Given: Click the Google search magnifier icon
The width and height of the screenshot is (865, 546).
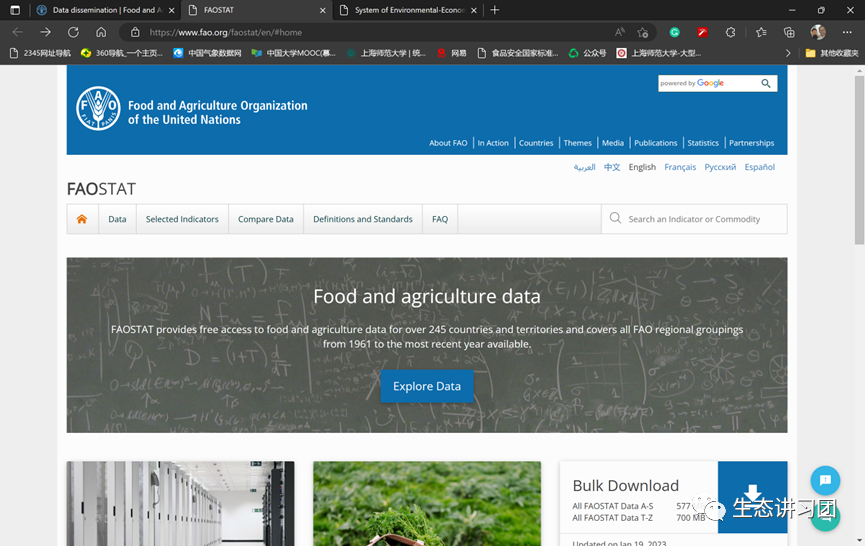Looking at the screenshot, I should coord(766,83).
